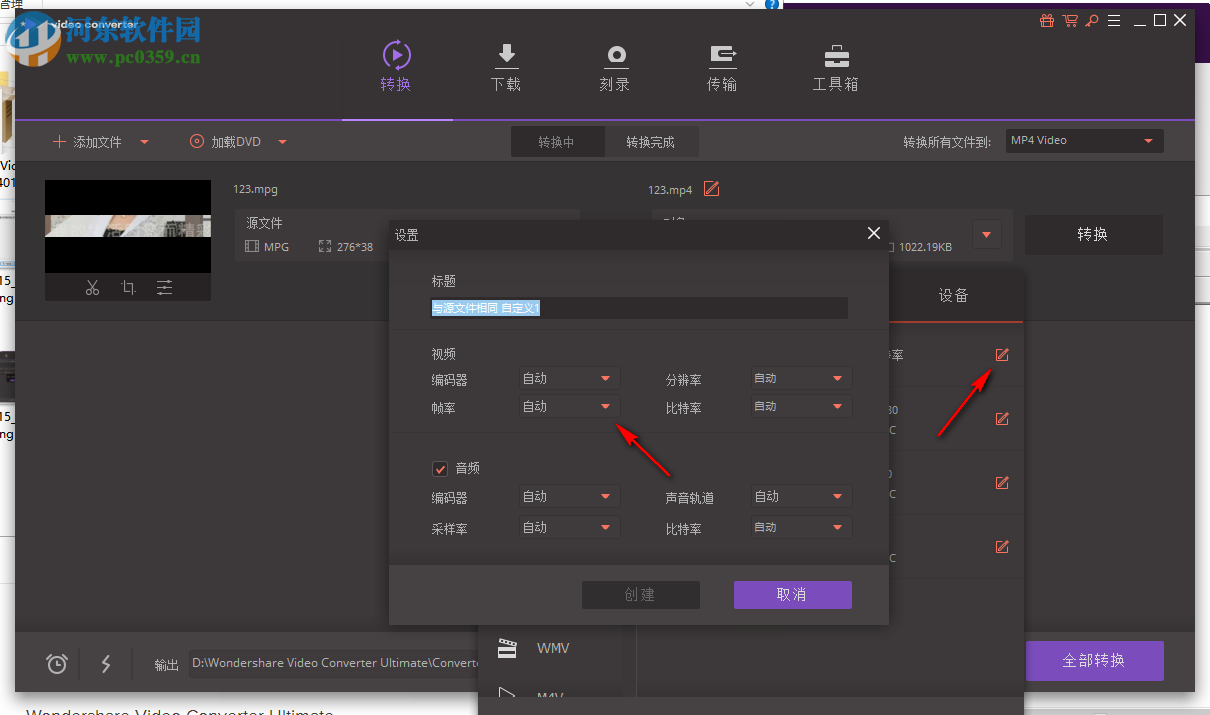Expand the 加载DVD dropdown arrow

click(282, 142)
